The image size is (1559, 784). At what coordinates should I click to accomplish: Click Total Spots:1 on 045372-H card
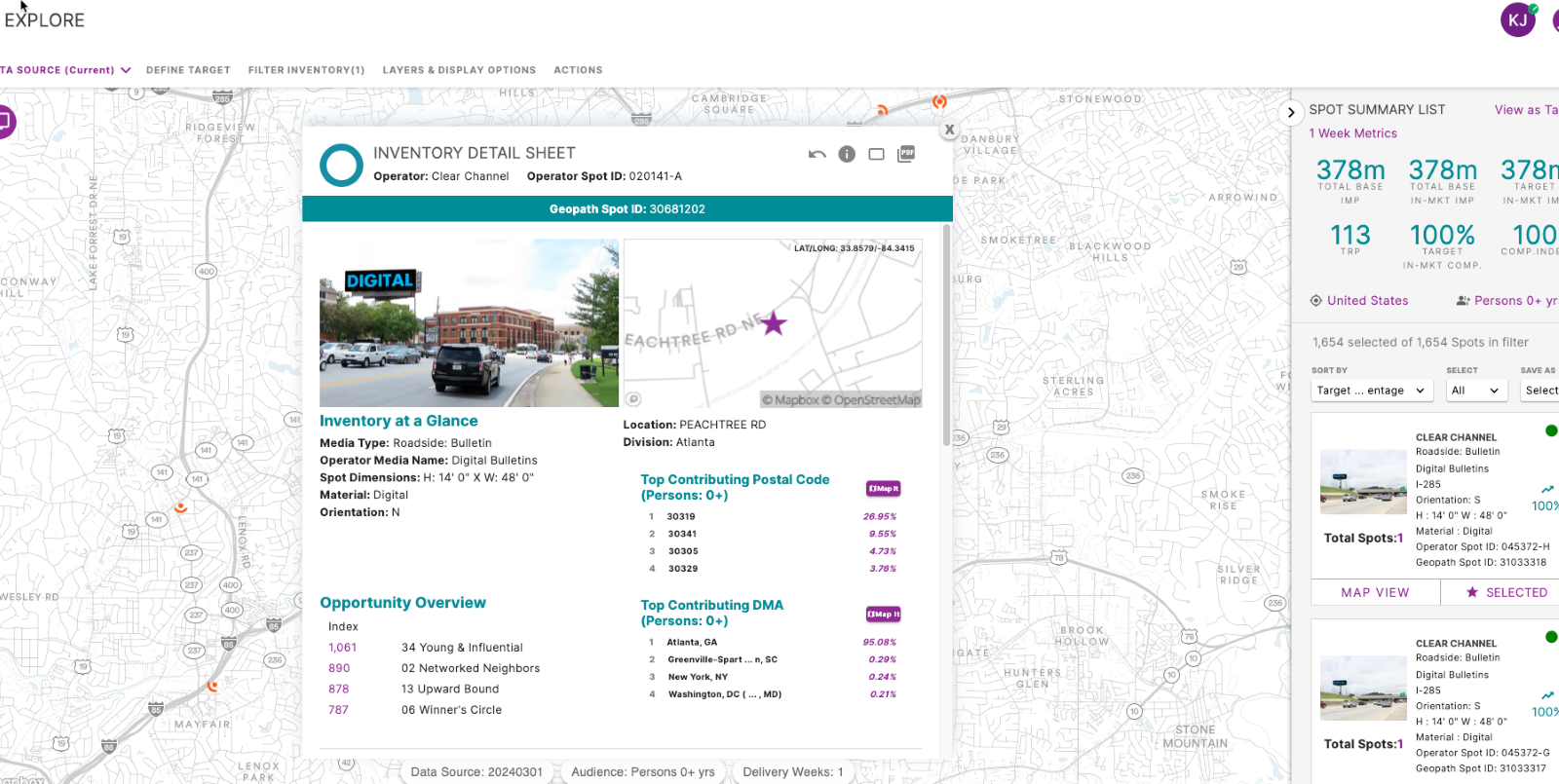(x=1363, y=538)
